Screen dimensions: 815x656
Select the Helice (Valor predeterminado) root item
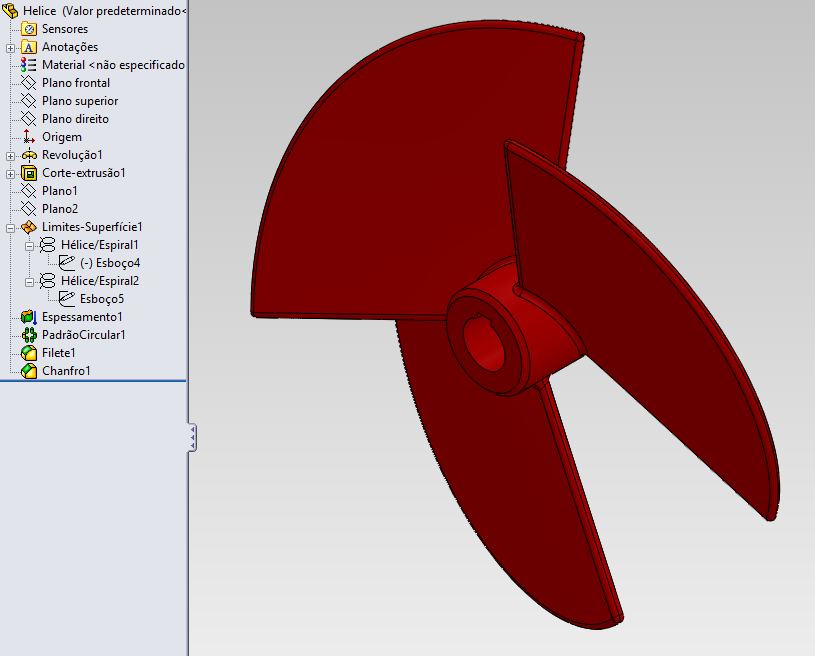pyautogui.click(x=104, y=11)
